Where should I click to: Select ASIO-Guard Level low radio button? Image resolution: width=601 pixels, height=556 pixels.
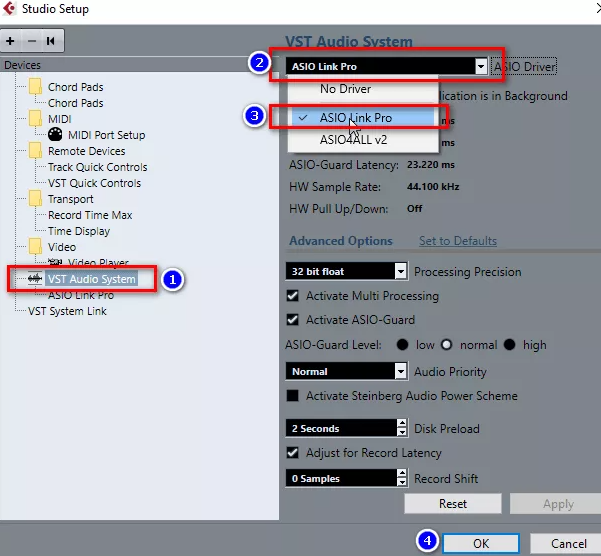402,344
